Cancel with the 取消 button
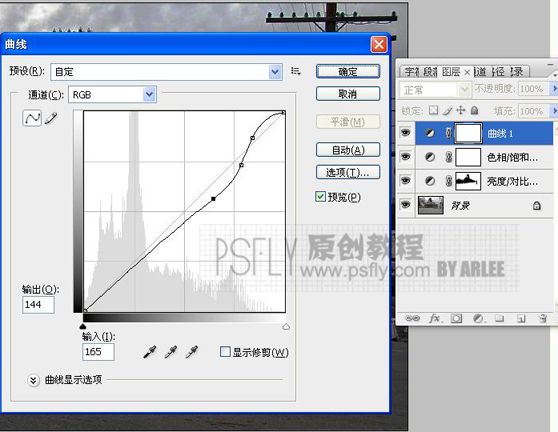The image size is (558, 432). [x=348, y=94]
